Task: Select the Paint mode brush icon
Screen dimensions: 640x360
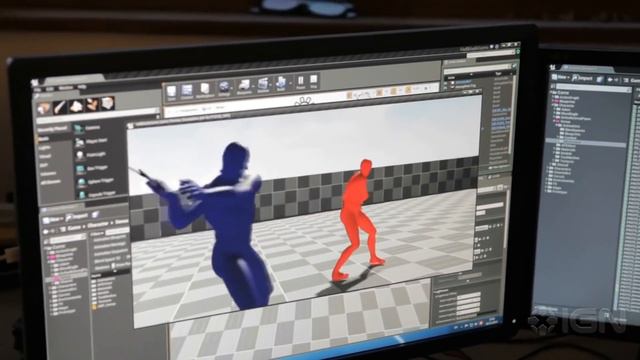Action: (60, 107)
